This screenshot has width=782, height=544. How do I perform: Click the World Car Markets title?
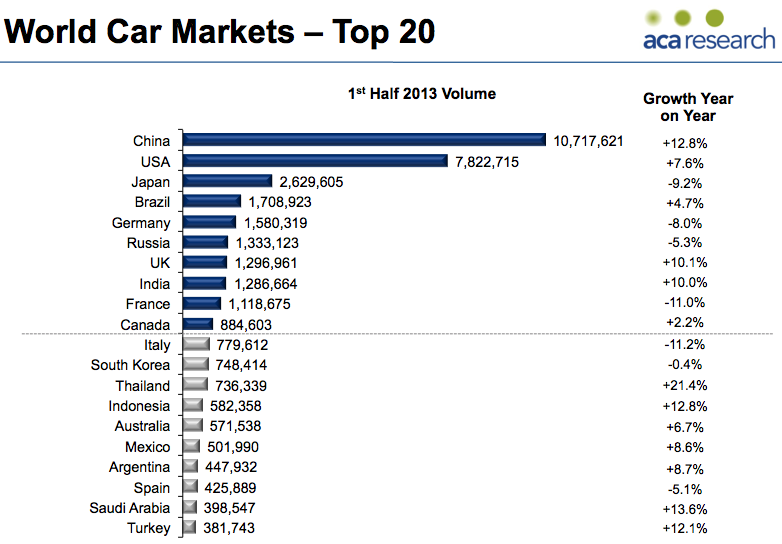point(220,31)
